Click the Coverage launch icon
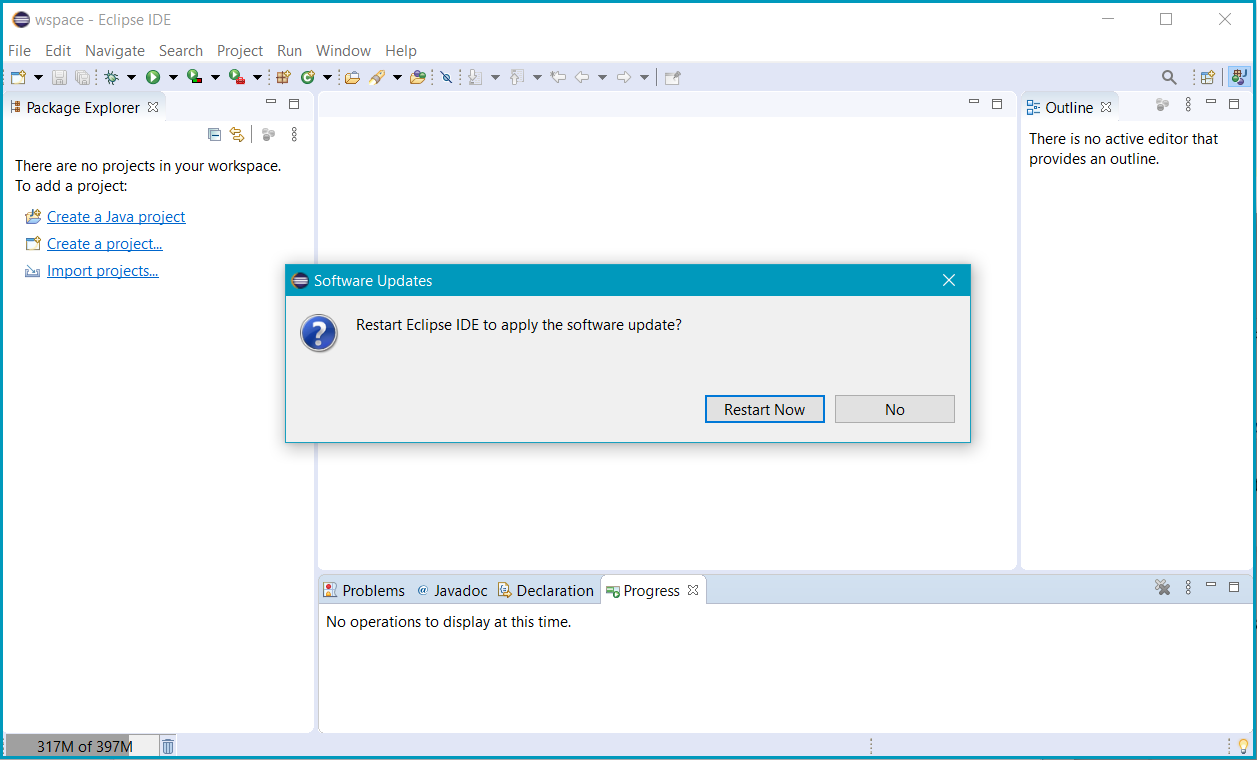This screenshot has height=760, width=1257. [195, 77]
